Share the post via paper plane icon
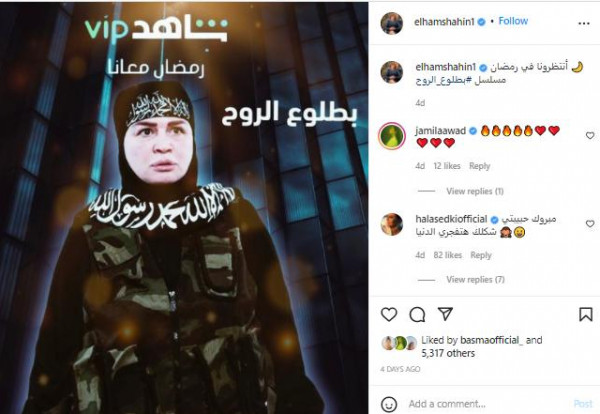The height and width of the screenshot is (414, 600). coord(445,314)
